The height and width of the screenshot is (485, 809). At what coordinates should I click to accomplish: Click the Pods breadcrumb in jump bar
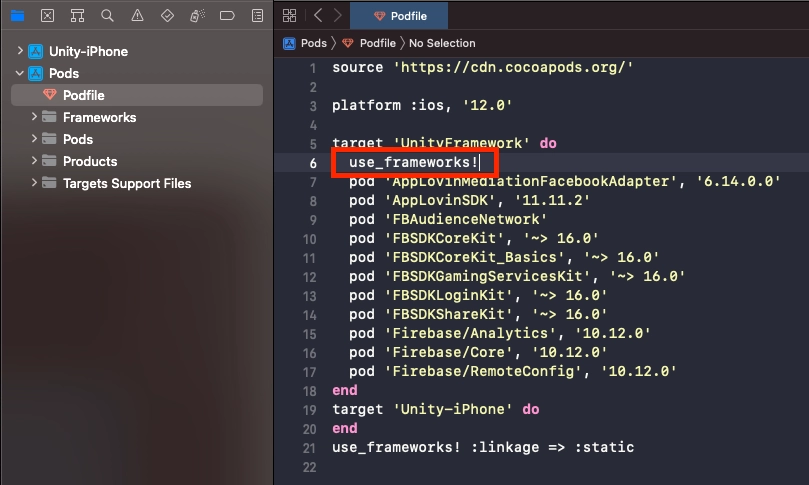314,43
